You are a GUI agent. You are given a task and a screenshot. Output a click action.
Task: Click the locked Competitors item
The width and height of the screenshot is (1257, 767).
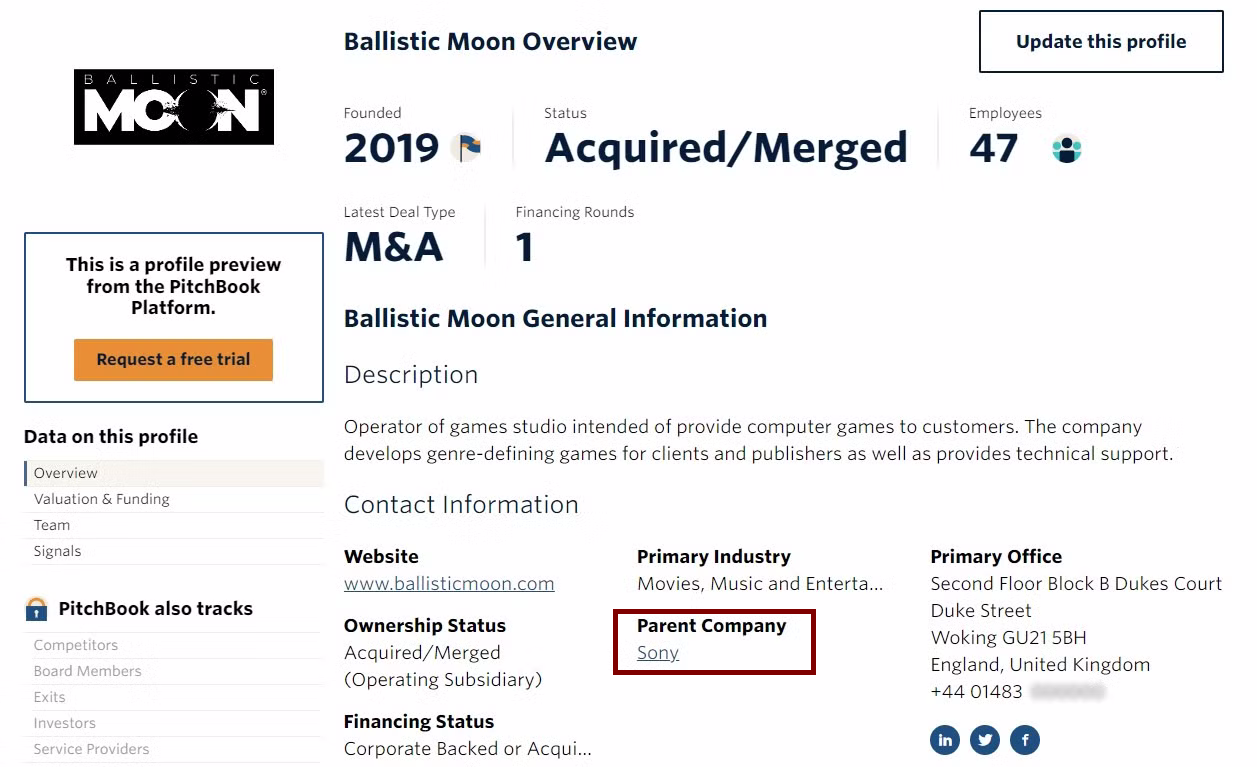pyautogui.click(x=76, y=645)
